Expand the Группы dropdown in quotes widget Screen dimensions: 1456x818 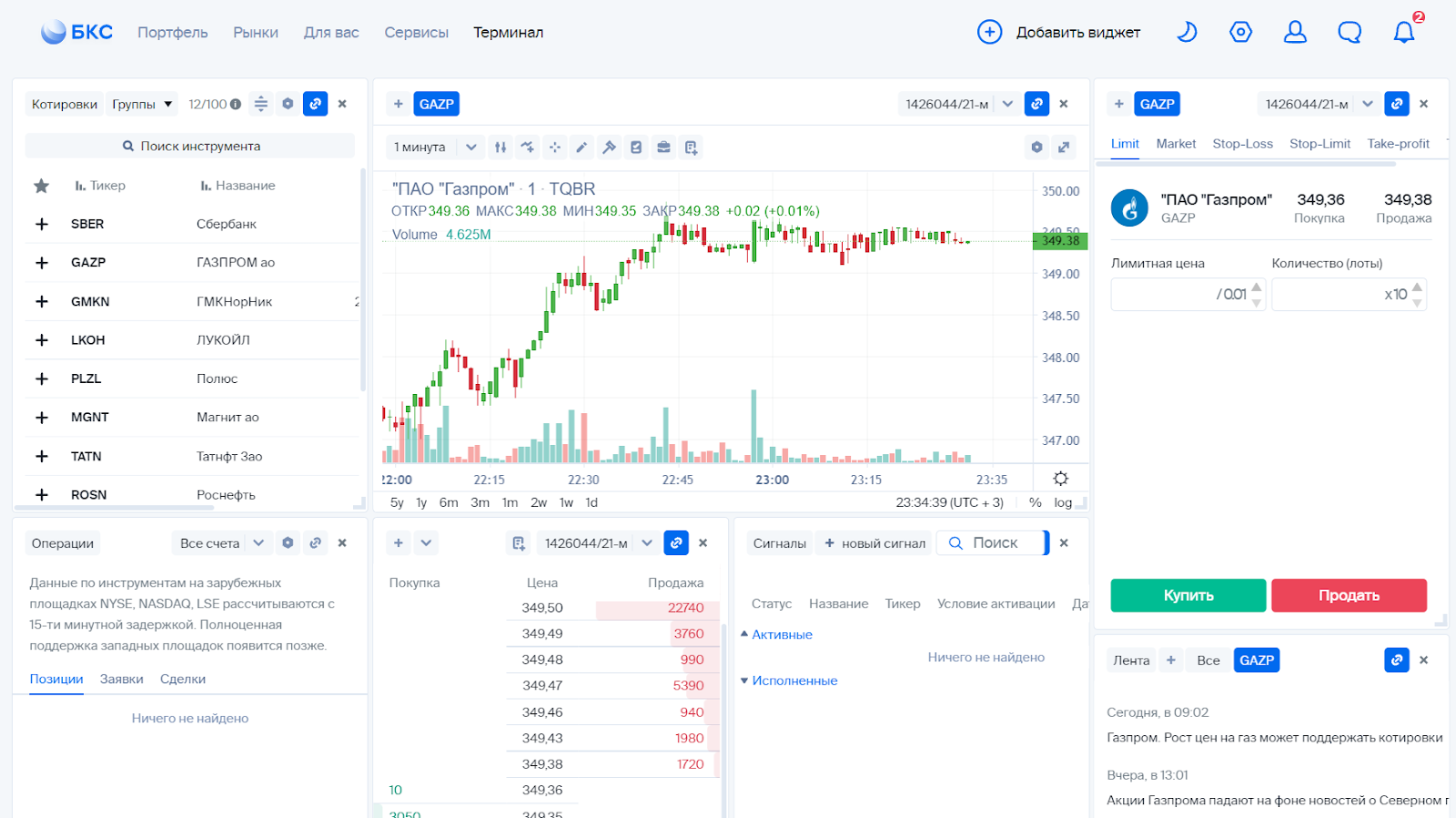click(142, 104)
